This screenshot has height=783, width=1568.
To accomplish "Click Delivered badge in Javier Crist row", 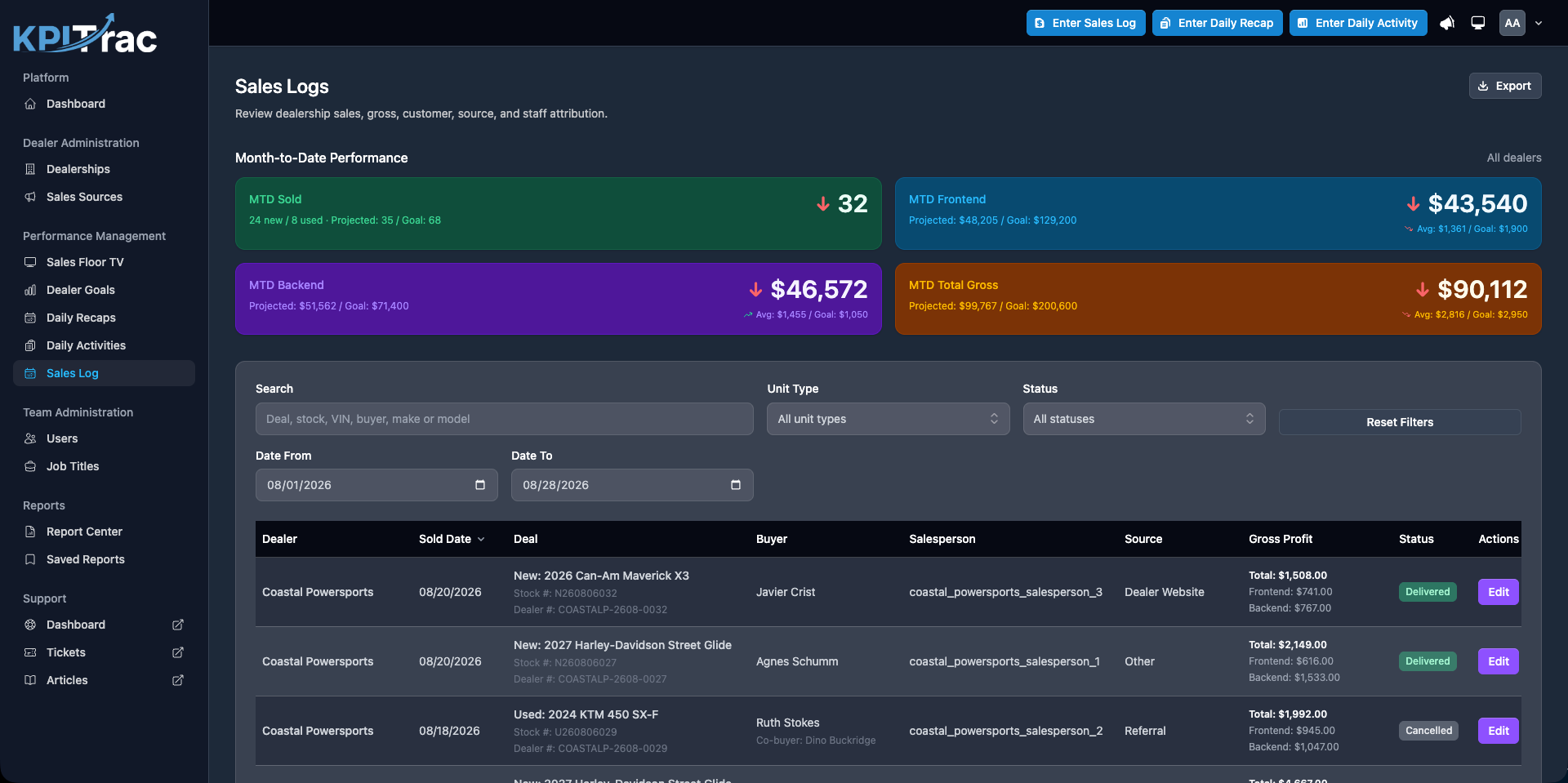I will click(1428, 592).
